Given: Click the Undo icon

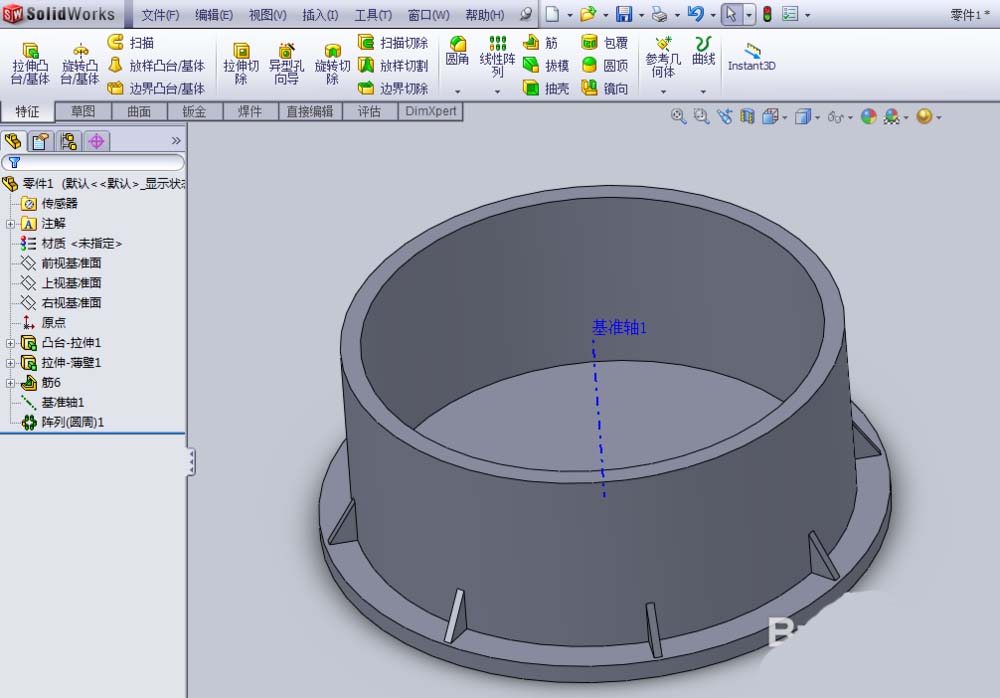Looking at the screenshot, I should pos(696,14).
